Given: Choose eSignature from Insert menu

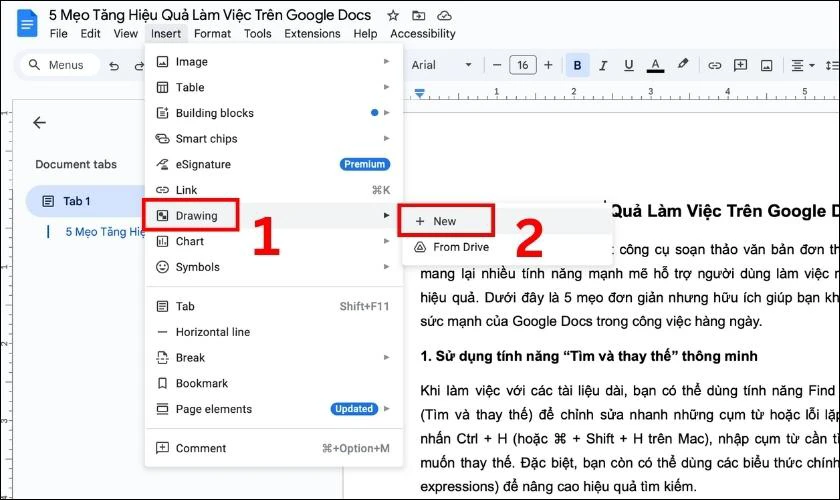Looking at the screenshot, I should [x=273, y=165].
